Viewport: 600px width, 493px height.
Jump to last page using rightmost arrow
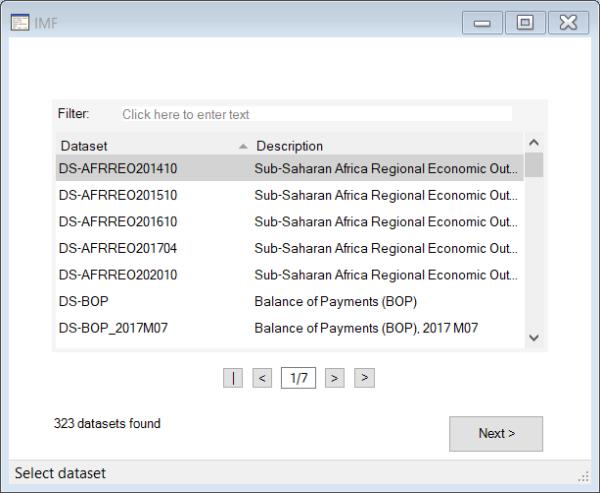[x=365, y=377]
